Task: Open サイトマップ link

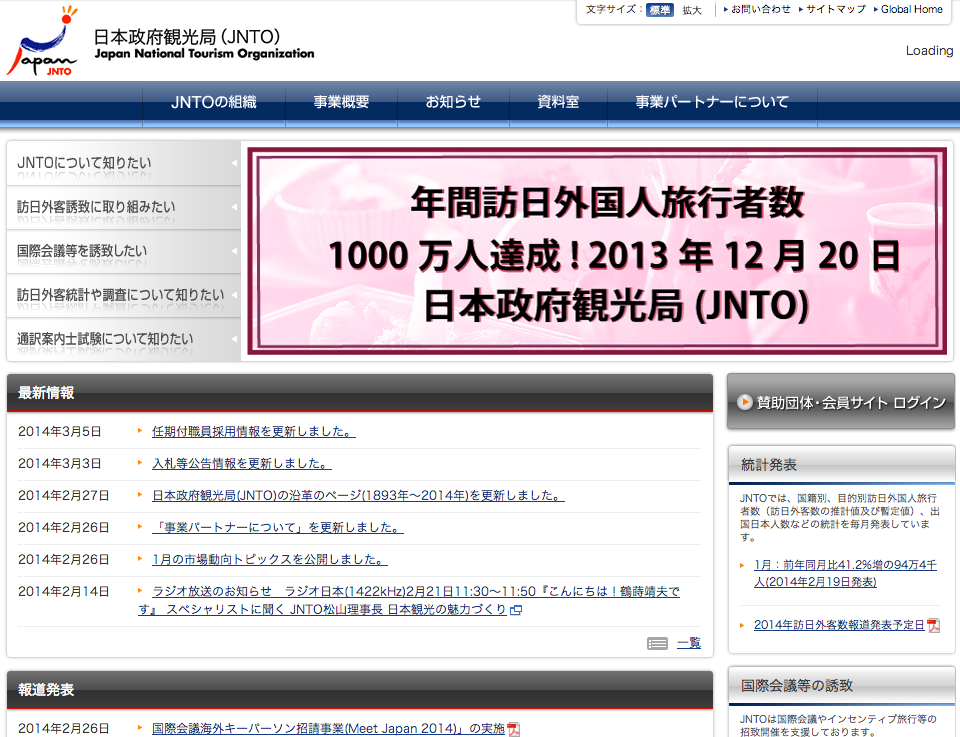Action: coord(836,9)
